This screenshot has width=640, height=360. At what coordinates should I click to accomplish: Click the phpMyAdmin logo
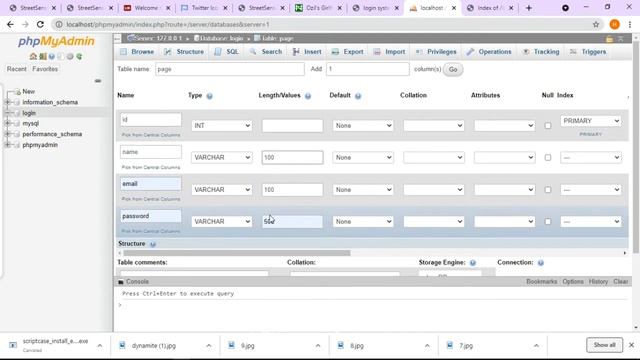tap(56, 41)
